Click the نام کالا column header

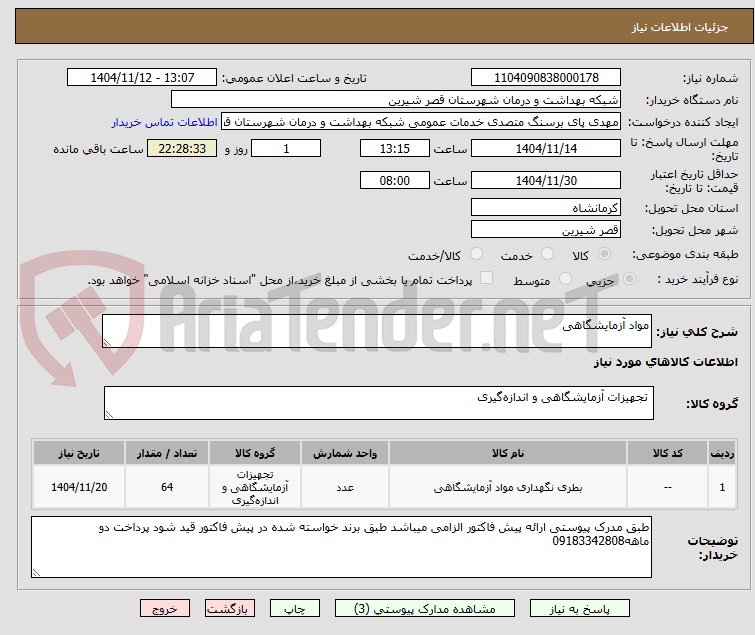tap(508, 453)
